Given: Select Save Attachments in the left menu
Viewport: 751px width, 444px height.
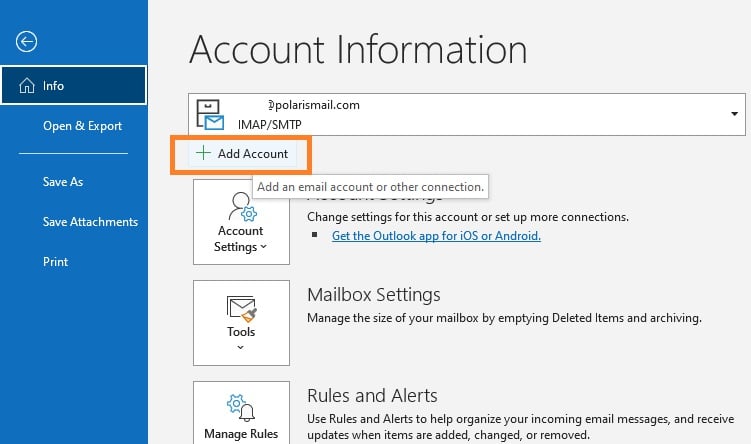Looking at the screenshot, I should click(90, 222).
